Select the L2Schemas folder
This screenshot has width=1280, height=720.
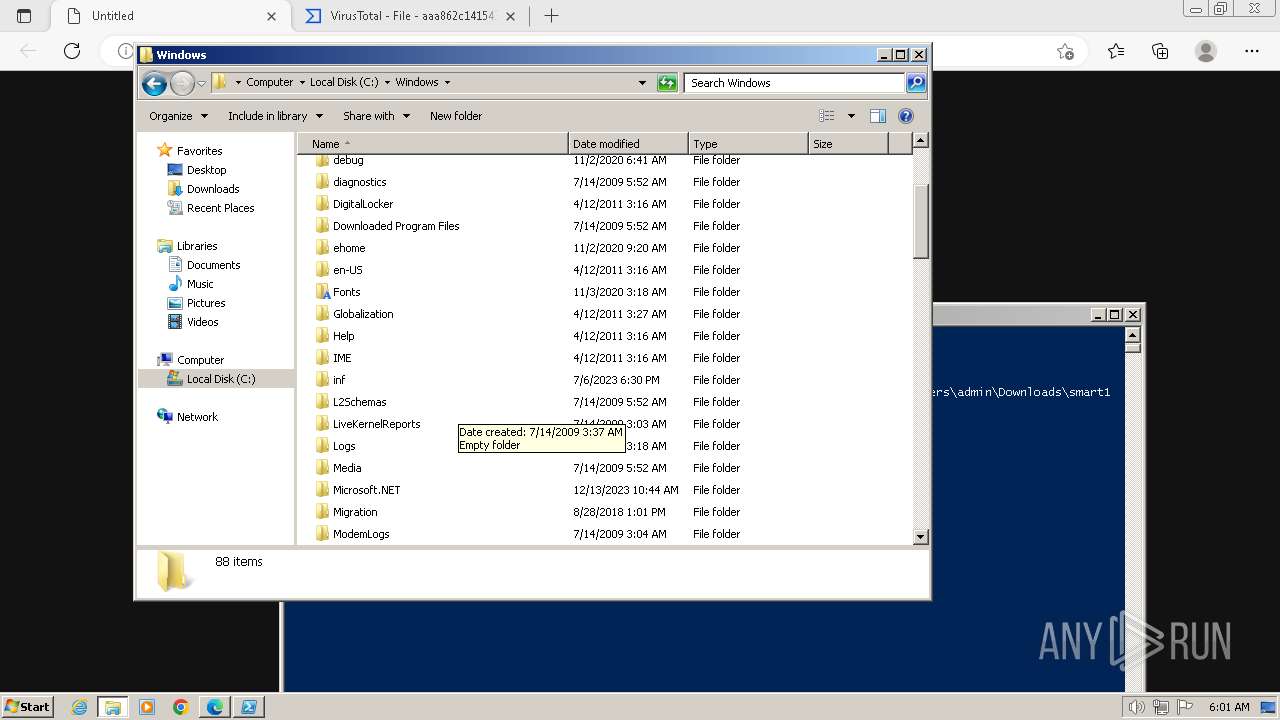coord(359,402)
